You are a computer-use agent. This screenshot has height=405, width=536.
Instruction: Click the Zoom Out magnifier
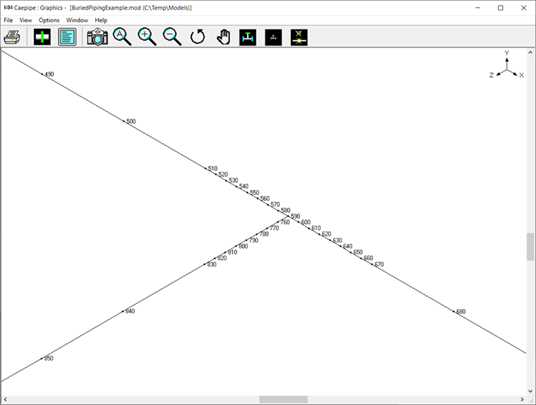pyautogui.click(x=172, y=37)
